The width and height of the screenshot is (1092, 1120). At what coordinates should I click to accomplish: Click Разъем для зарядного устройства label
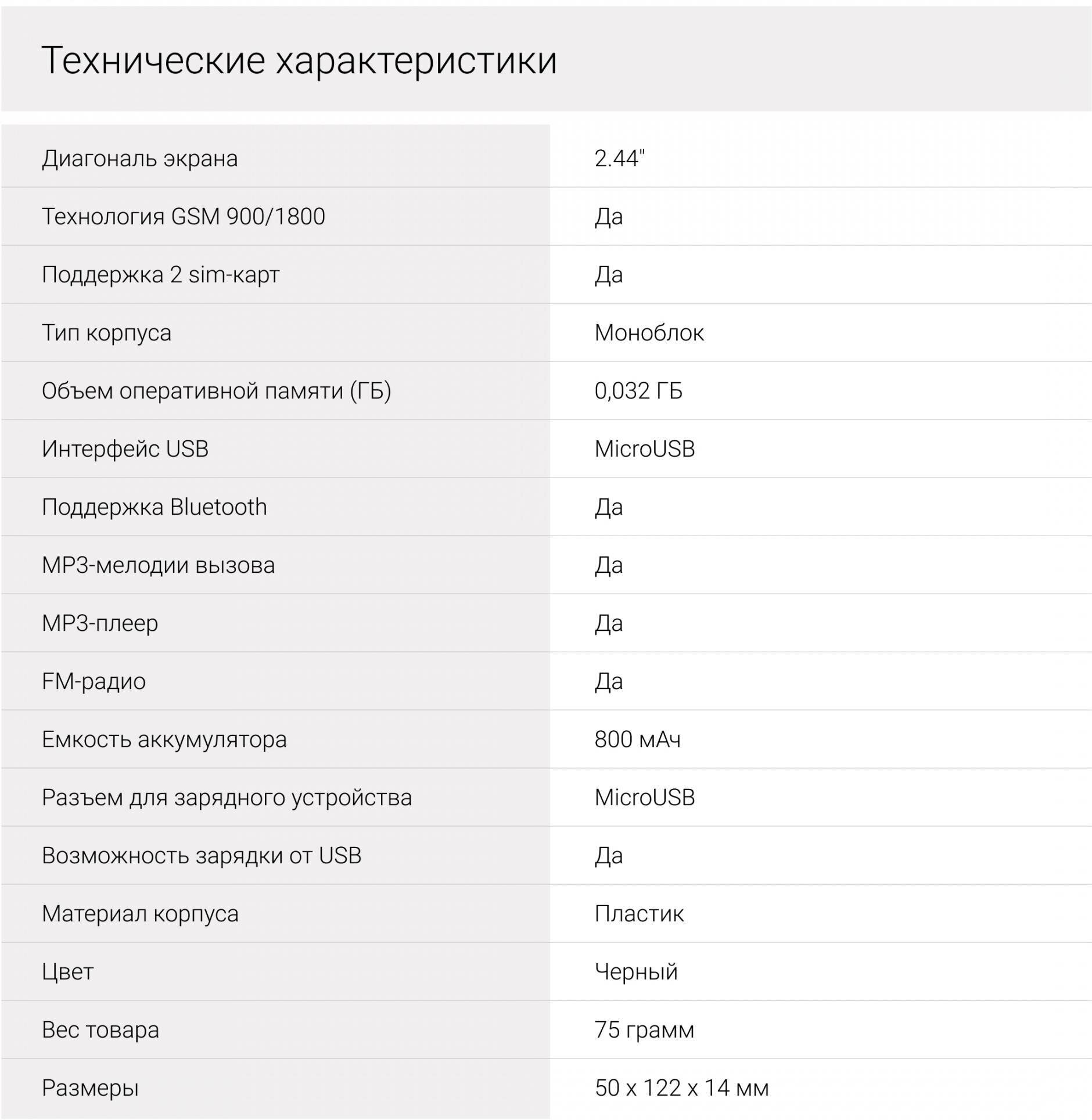(x=227, y=798)
